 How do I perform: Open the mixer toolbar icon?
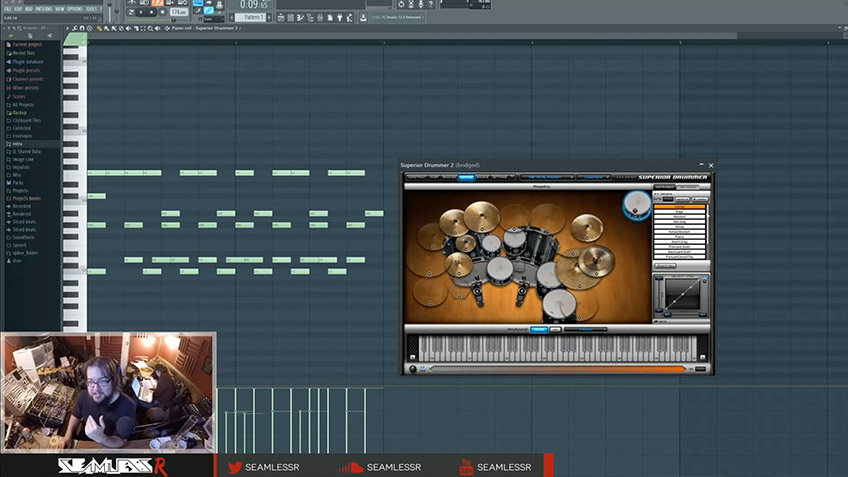[x=320, y=17]
